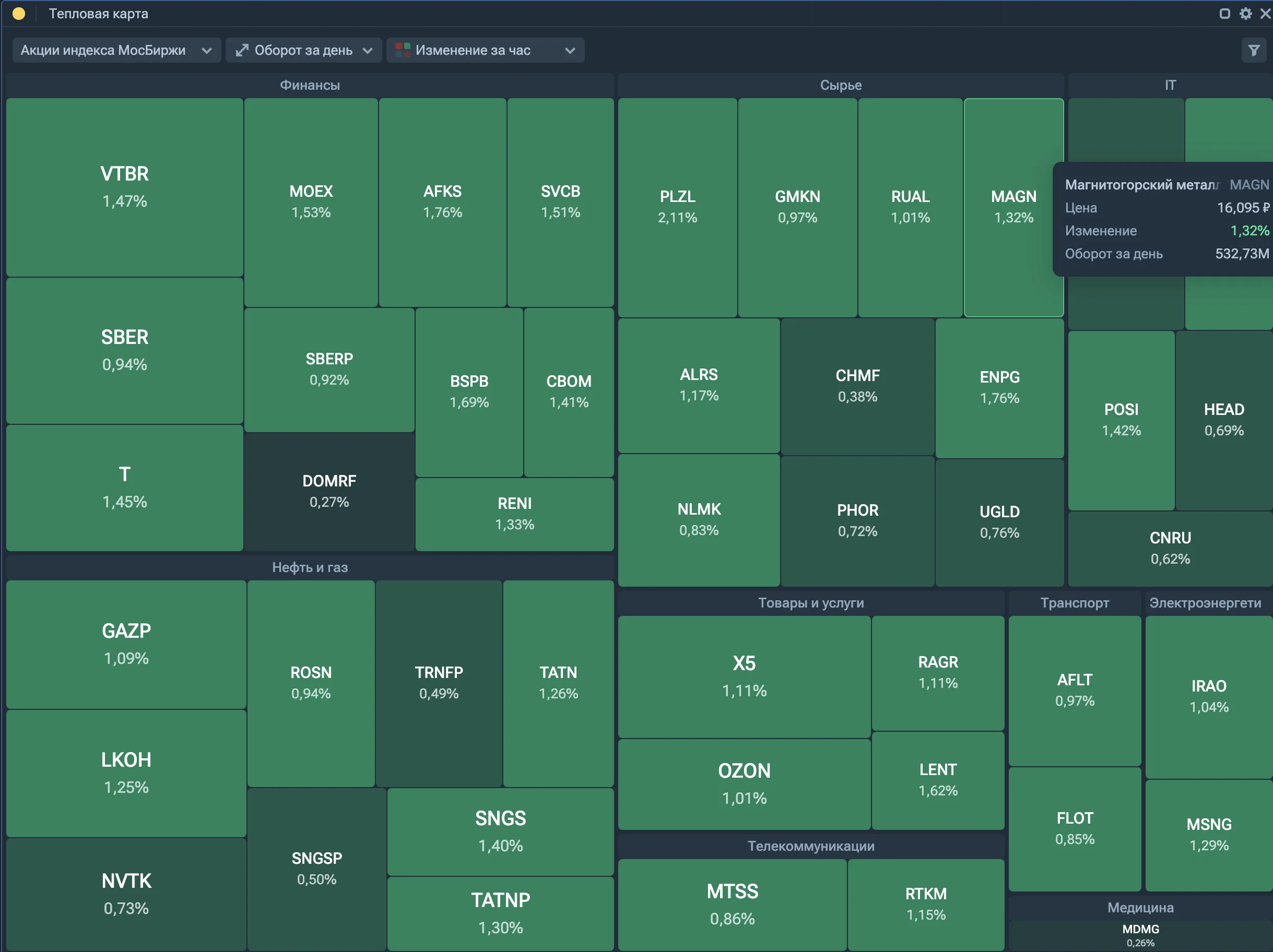Select the Товары и услуги sector header

811,603
